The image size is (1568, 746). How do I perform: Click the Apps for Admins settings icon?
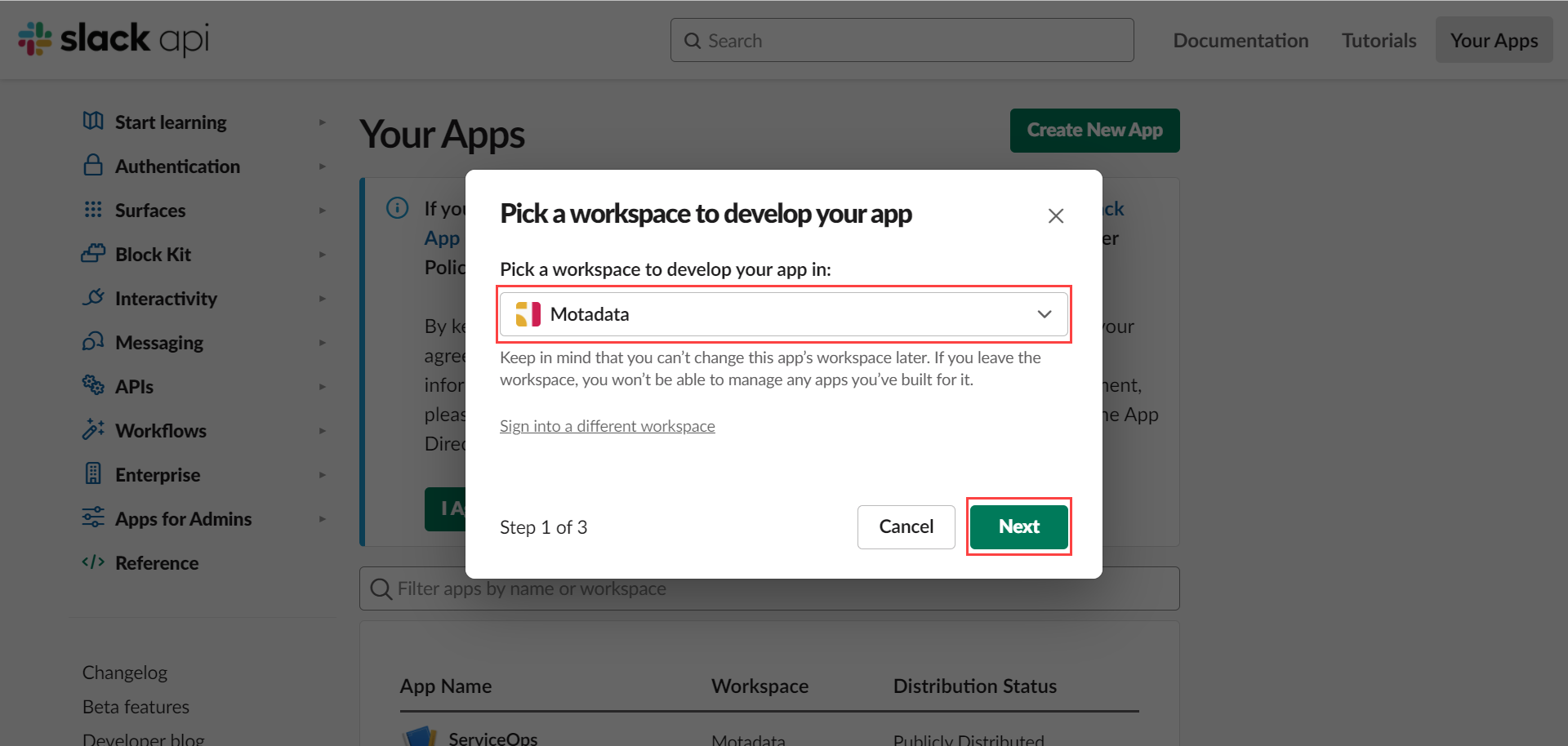point(92,517)
